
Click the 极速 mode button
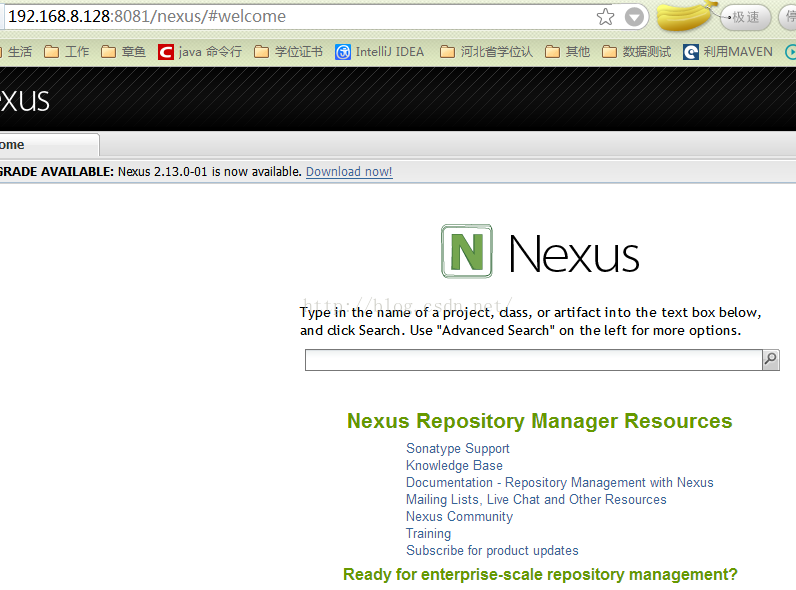click(746, 17)
